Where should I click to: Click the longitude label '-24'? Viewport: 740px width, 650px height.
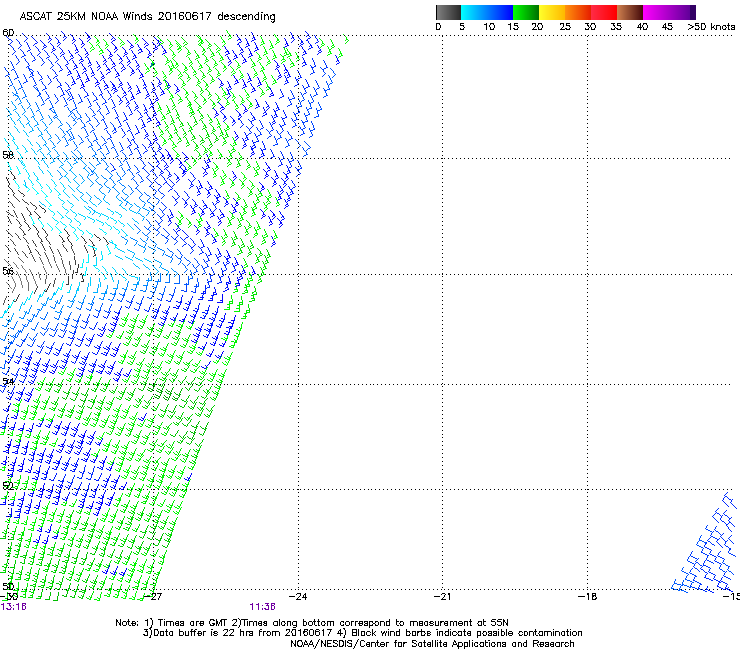point(298,597)
